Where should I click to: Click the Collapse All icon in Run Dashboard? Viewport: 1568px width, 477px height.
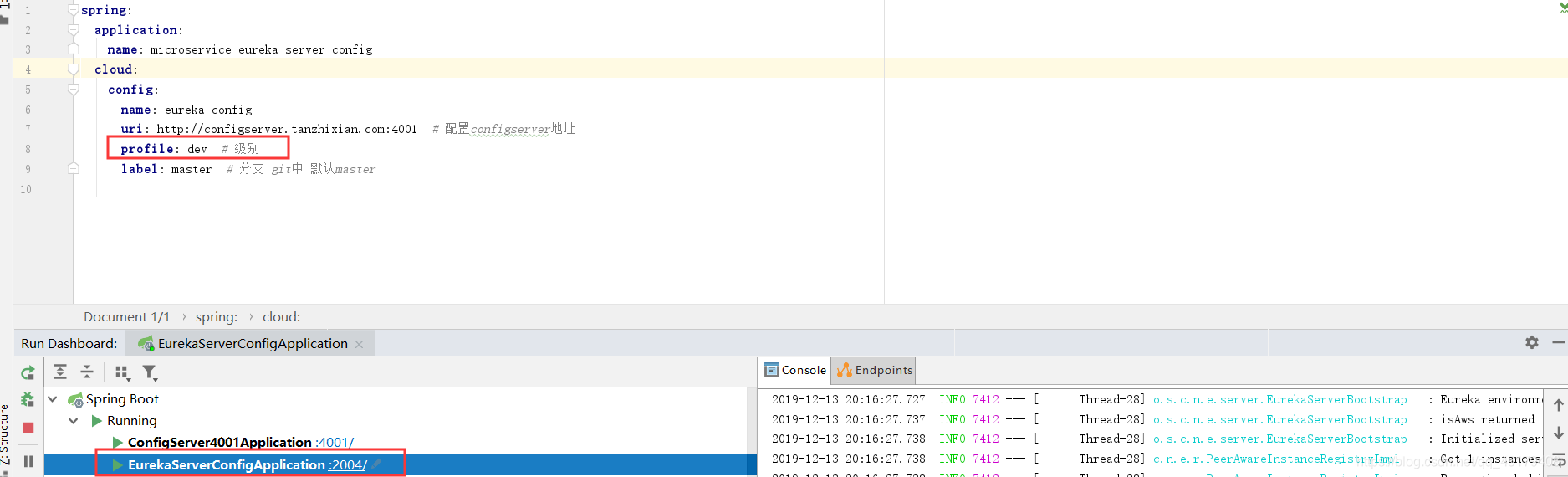pyautogui.click(x=87, y=372)
